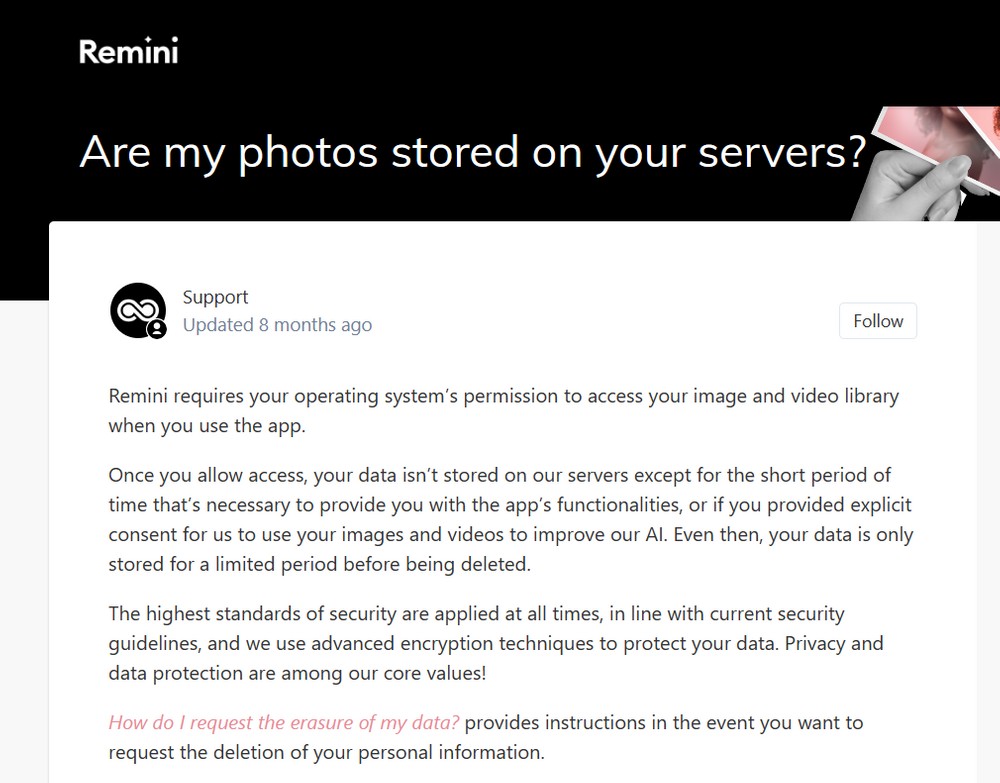This screenshot has width=1000, height=783.
Task: Click the Remini logo in the header
Action: click(x=128, y=50)
